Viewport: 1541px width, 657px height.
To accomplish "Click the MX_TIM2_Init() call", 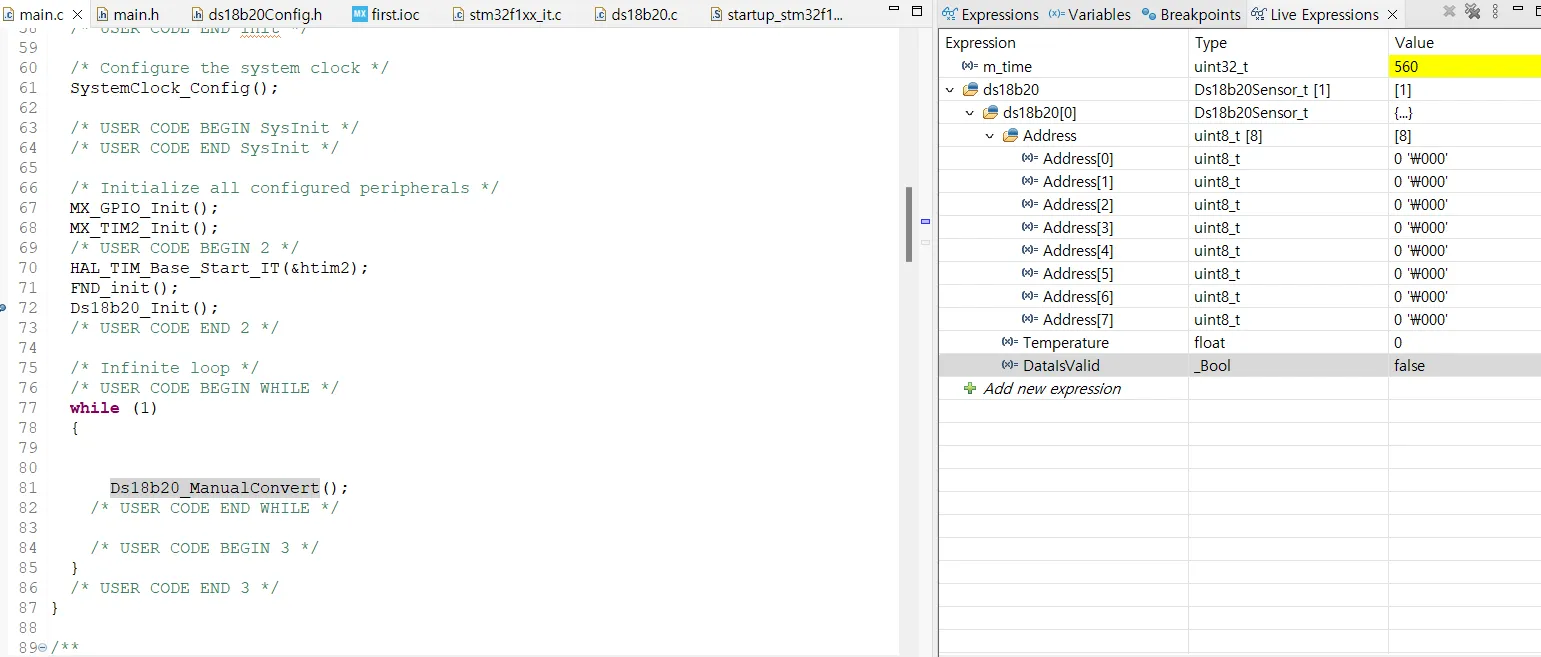I will [x=144, y=228].
